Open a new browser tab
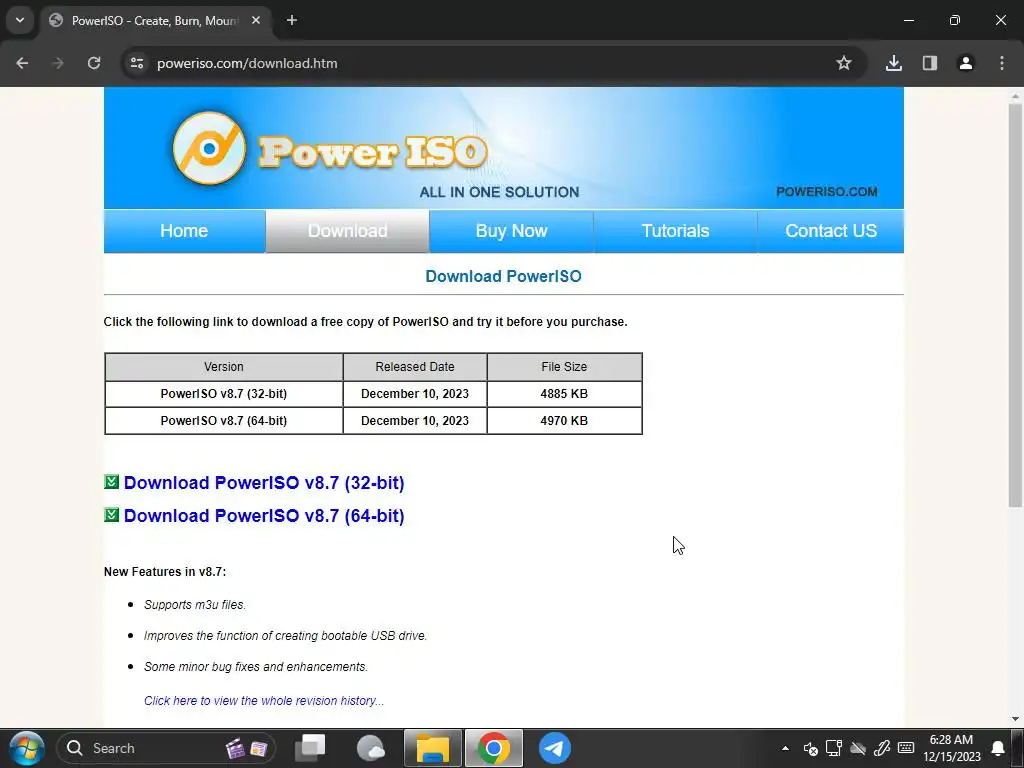The image size is (1024, 768). point(292,20)
